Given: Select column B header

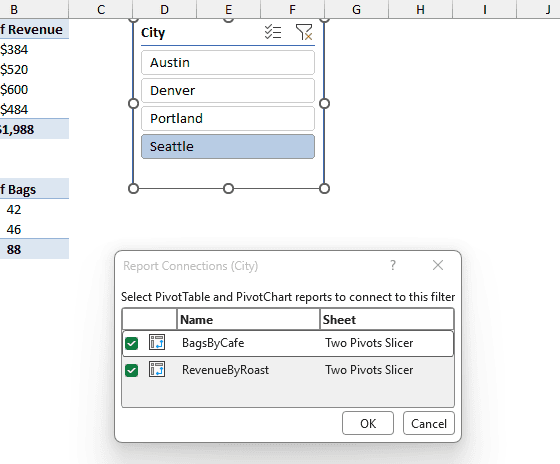Looking at the screenshot, I should (x=34, y=9).
